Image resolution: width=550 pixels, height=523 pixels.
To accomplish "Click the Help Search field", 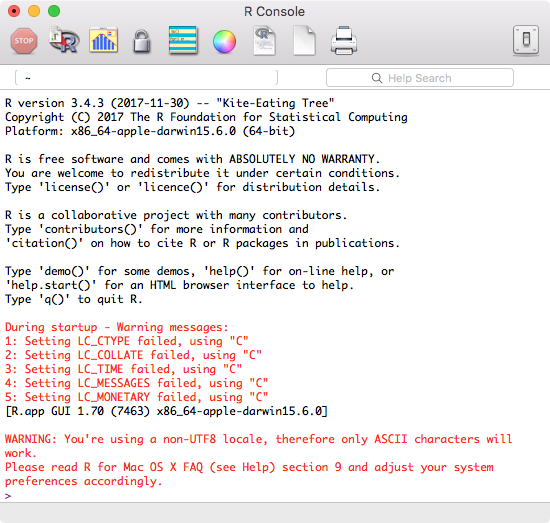I will point(420,78).
